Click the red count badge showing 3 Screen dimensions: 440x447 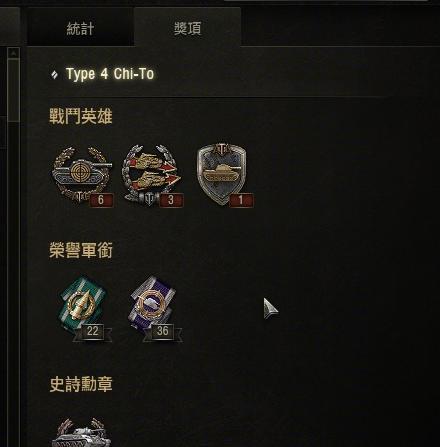click(171, 200)
